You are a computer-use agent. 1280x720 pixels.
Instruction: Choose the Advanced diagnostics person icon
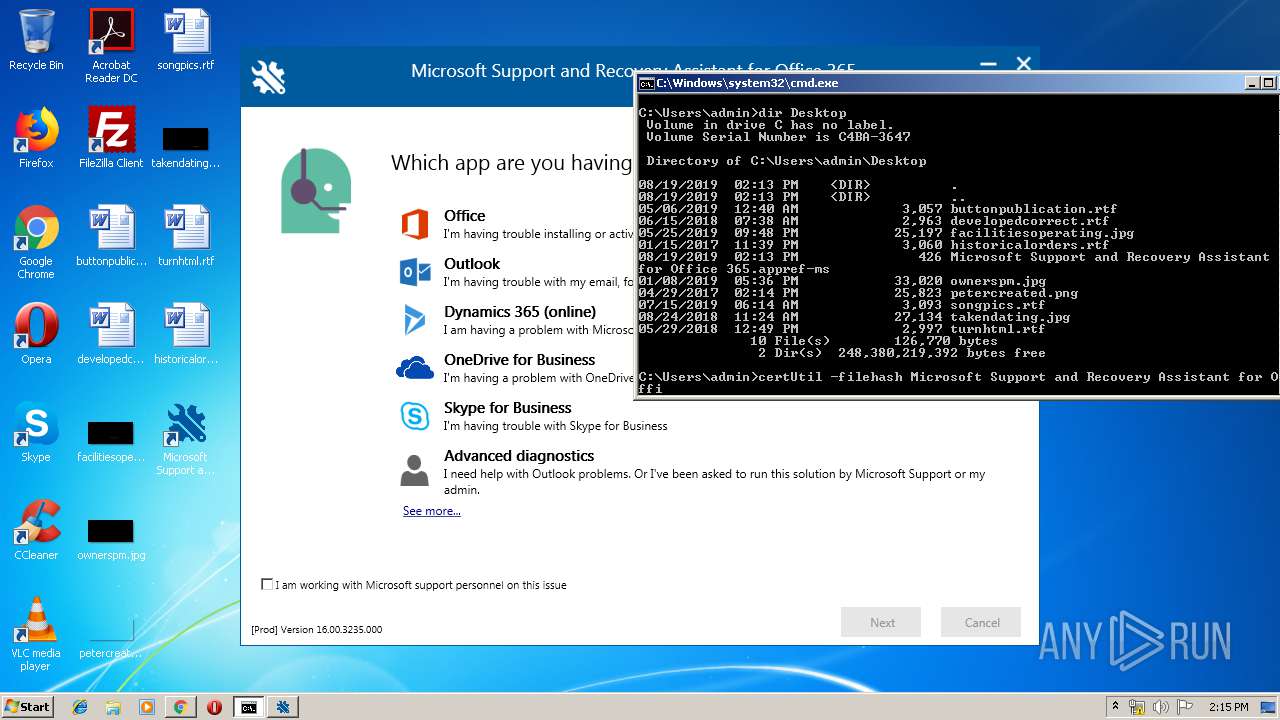[x=415, y=470]
